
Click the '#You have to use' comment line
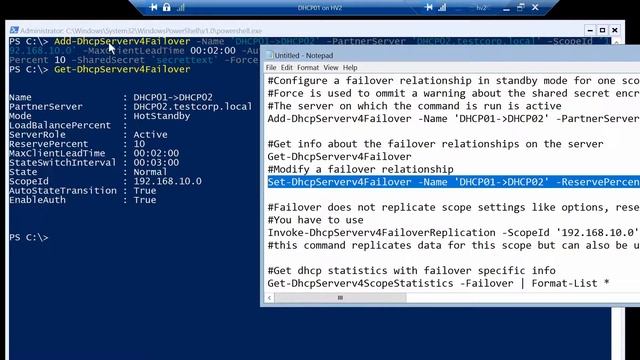click(316, 220)
